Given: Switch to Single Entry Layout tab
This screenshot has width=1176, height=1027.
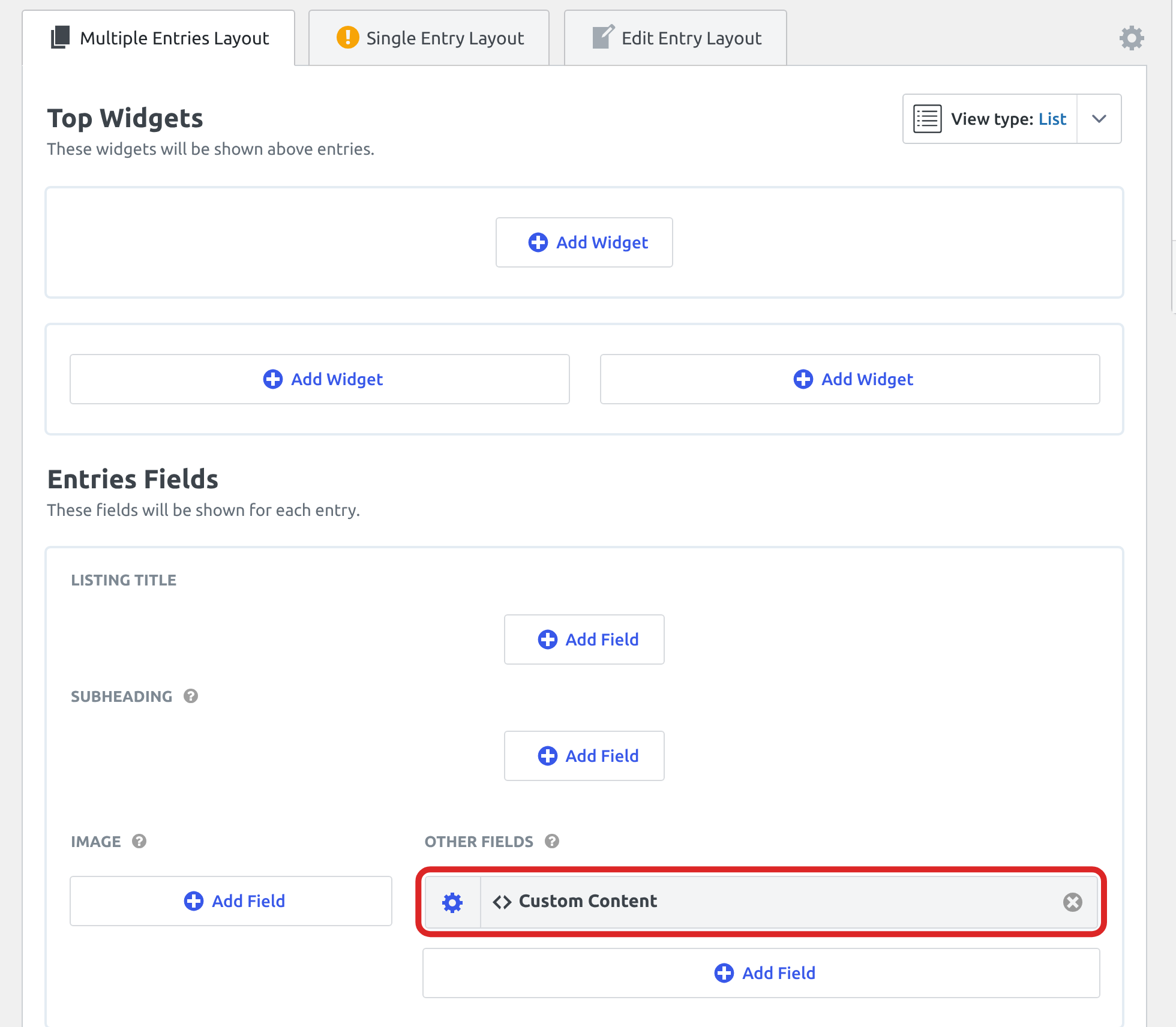Looking at the screenshot, I should pyautogui.click(x=429, y=38).
